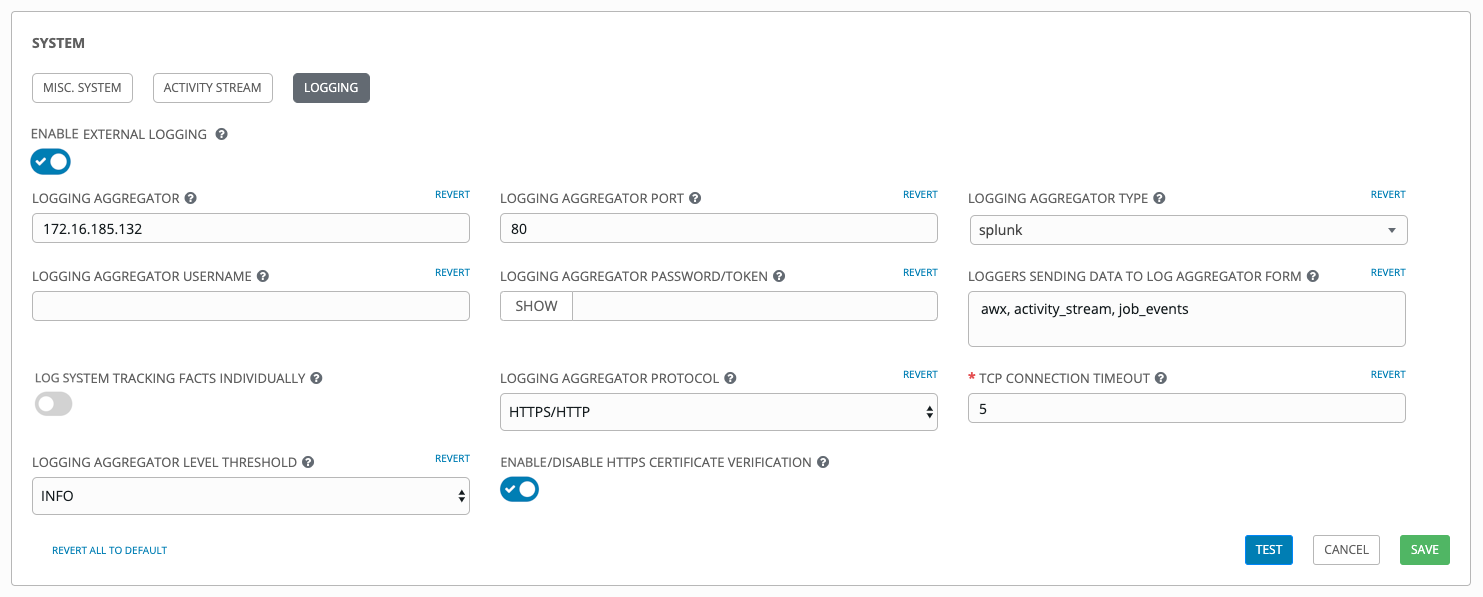Click help icon beside Logging Aggregator Password/Token
Screen dimensions: 1483x597
(779, 276)
